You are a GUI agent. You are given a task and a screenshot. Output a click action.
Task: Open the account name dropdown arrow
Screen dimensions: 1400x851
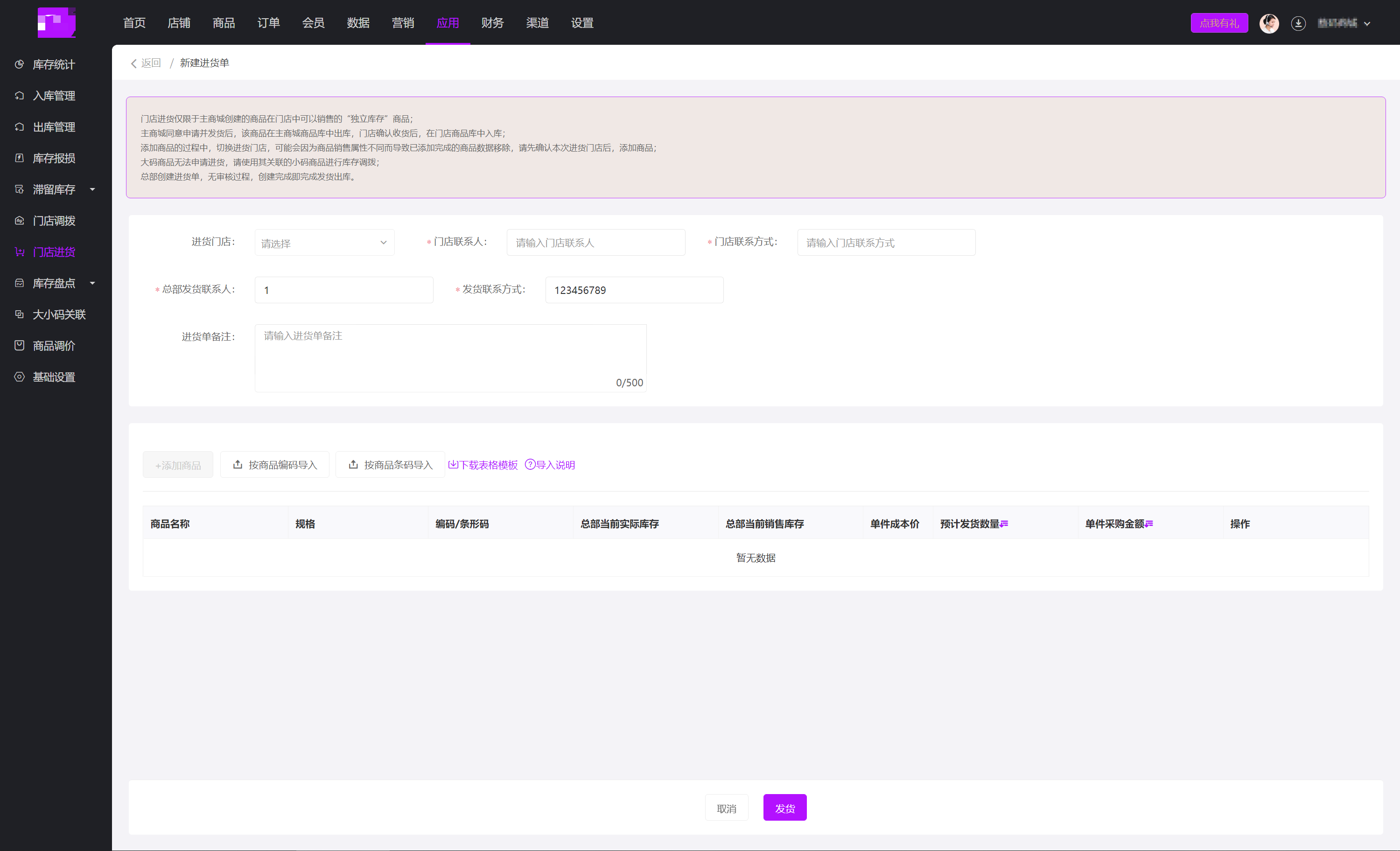(x=1367, y=24)
